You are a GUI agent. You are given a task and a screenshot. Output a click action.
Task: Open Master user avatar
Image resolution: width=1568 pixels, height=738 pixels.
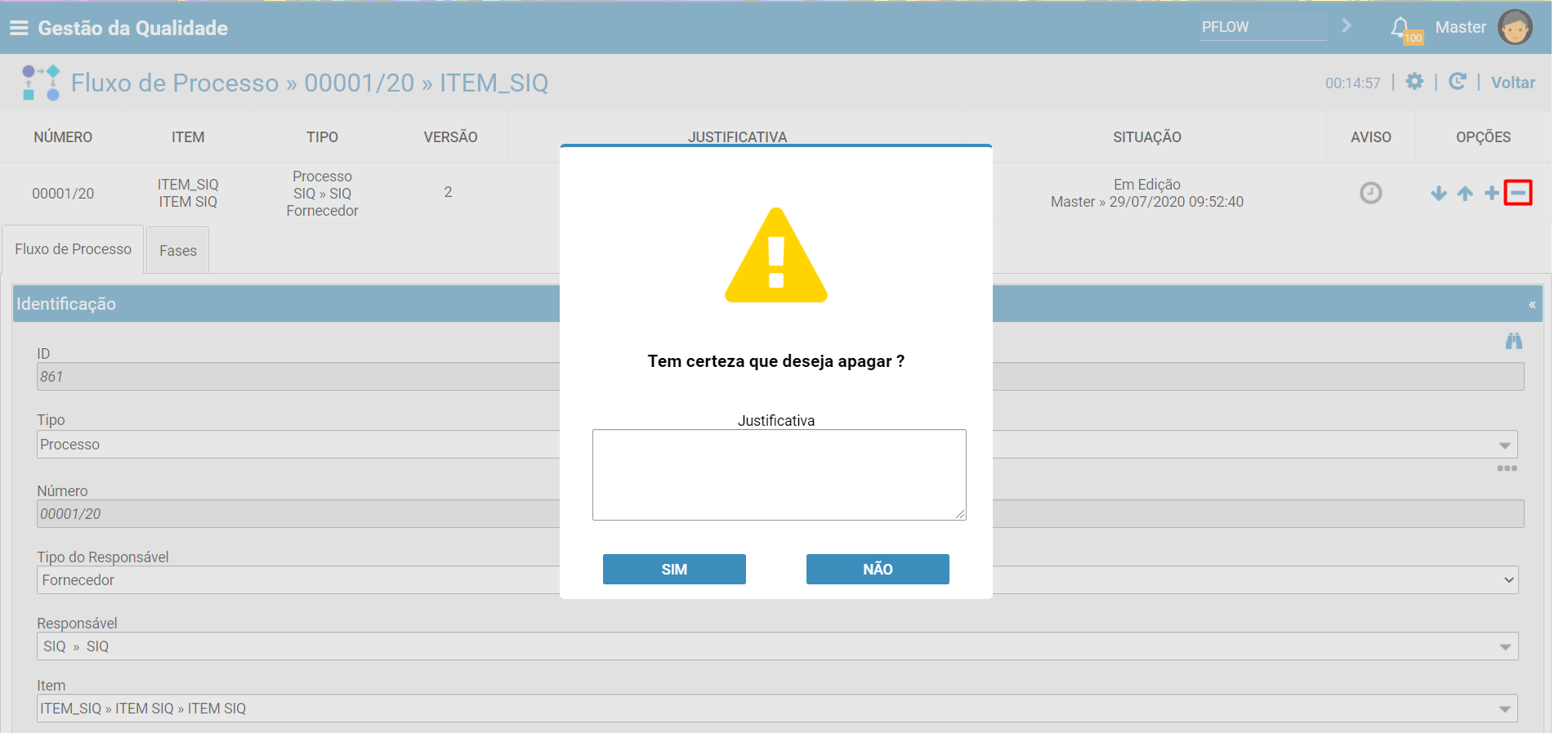tap(1515, 27)
